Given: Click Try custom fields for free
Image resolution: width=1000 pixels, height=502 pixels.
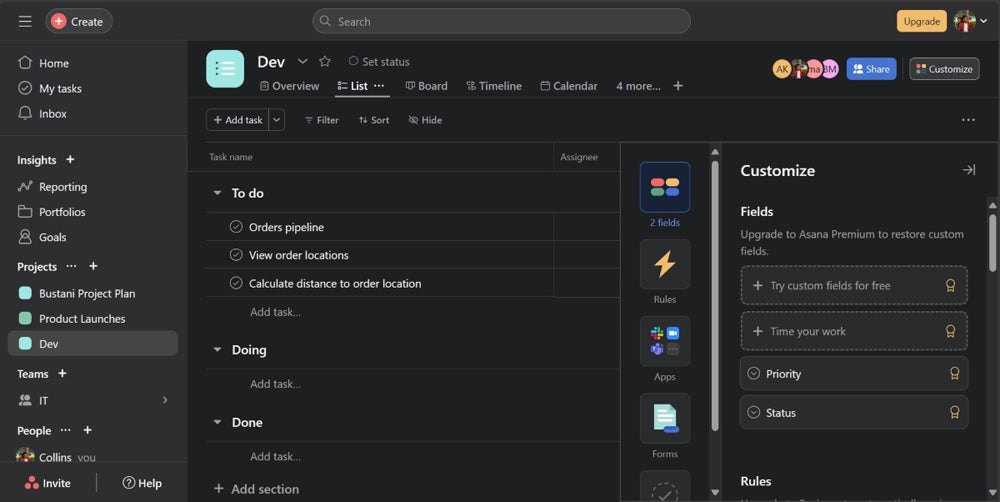Looking at the screenshot, I should tap(854, 285).
